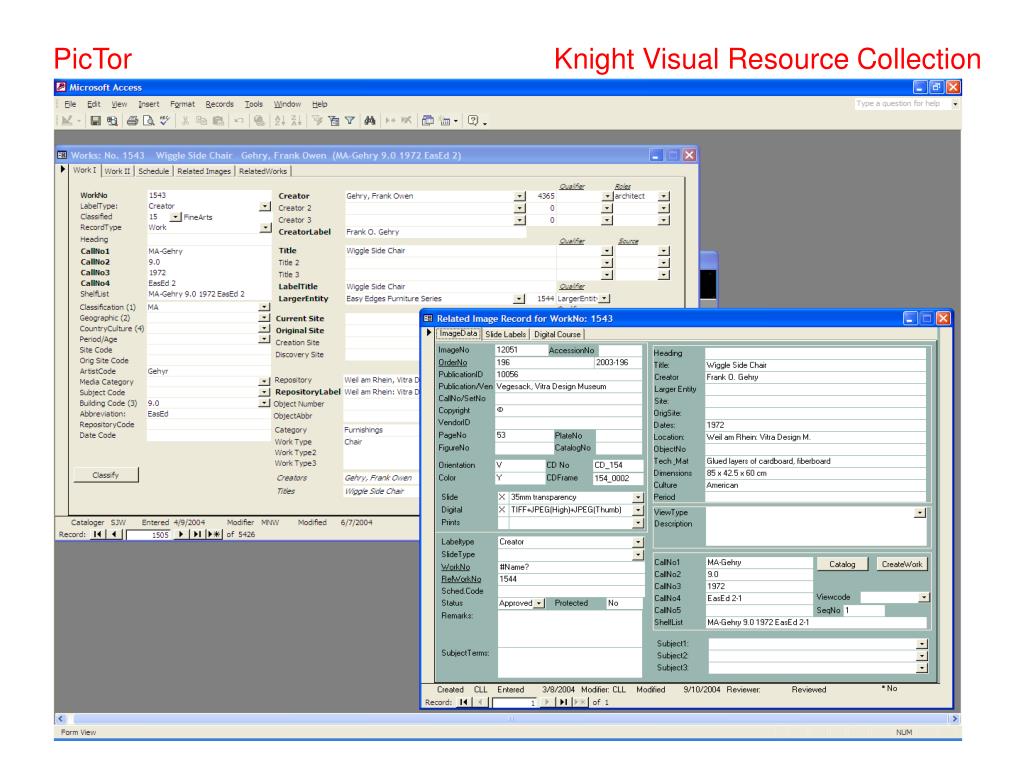Click the Undo arrow icon
Screen dimensions: 1024x768
[x=238, y=121]
